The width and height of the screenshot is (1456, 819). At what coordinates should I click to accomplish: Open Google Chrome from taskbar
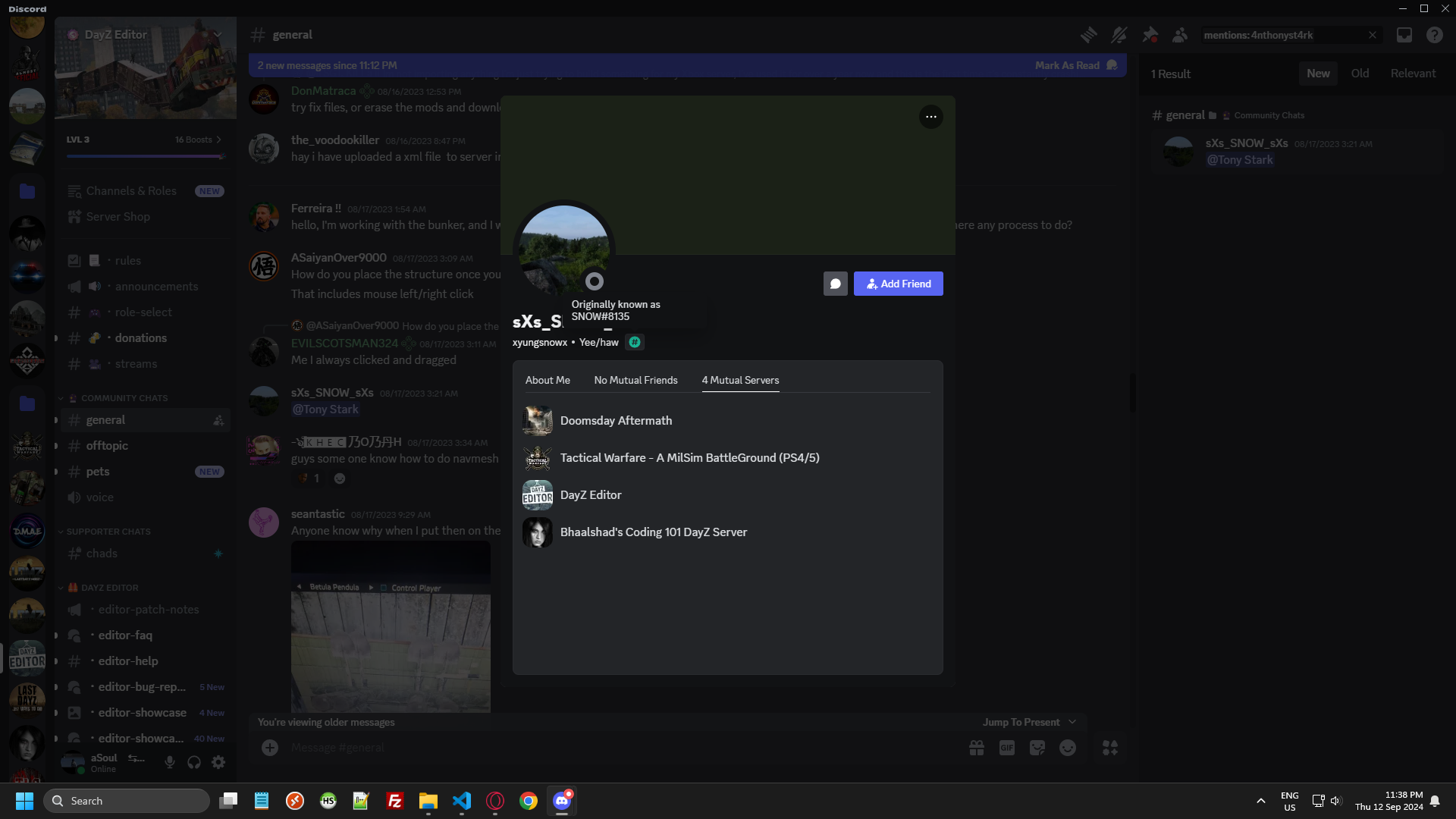point(529,801)
